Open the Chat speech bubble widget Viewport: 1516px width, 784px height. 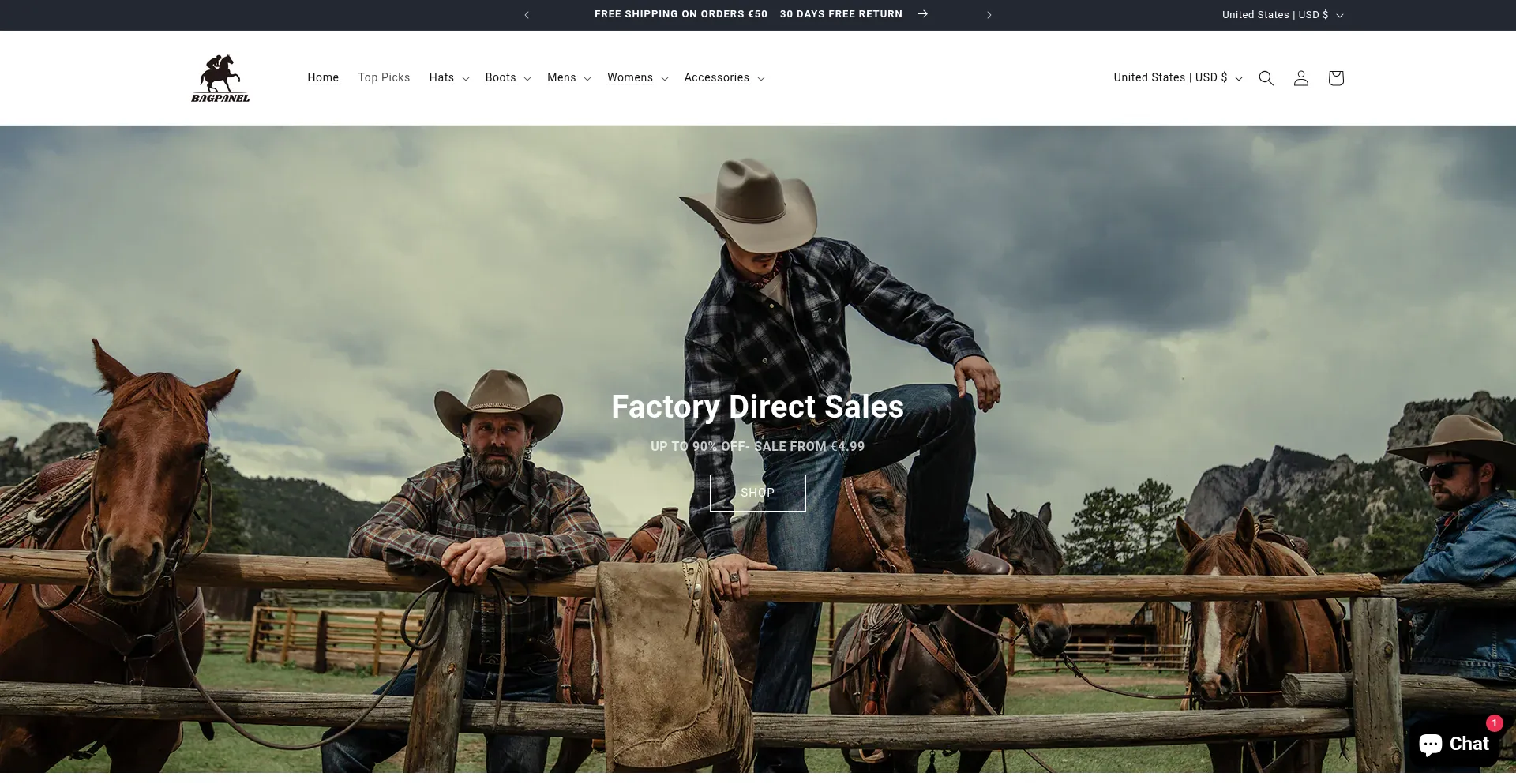1454,744
